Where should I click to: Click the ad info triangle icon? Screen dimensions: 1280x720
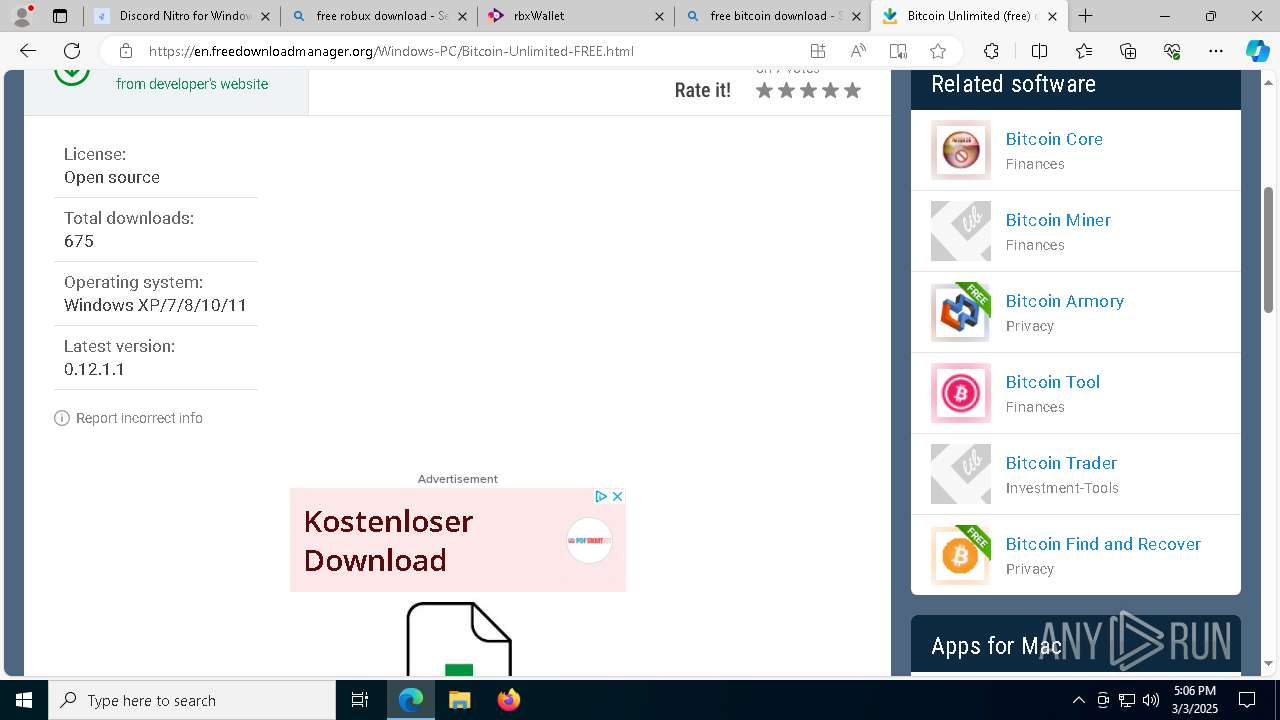(x=600, y=496)
